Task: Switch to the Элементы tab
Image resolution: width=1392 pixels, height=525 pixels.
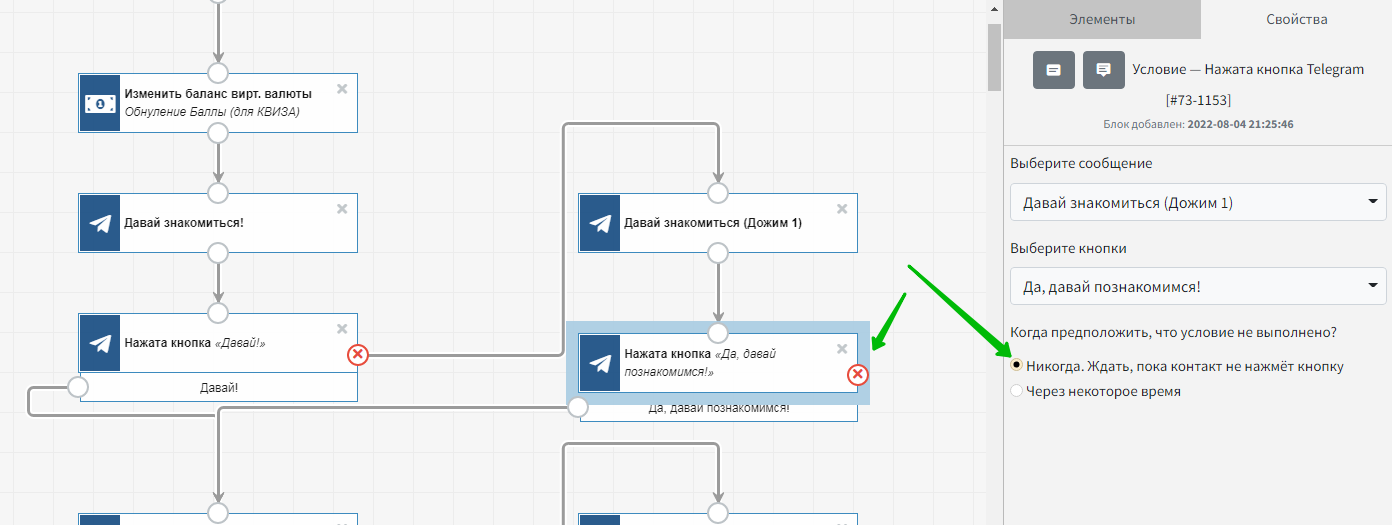Action: (1102, 19)
